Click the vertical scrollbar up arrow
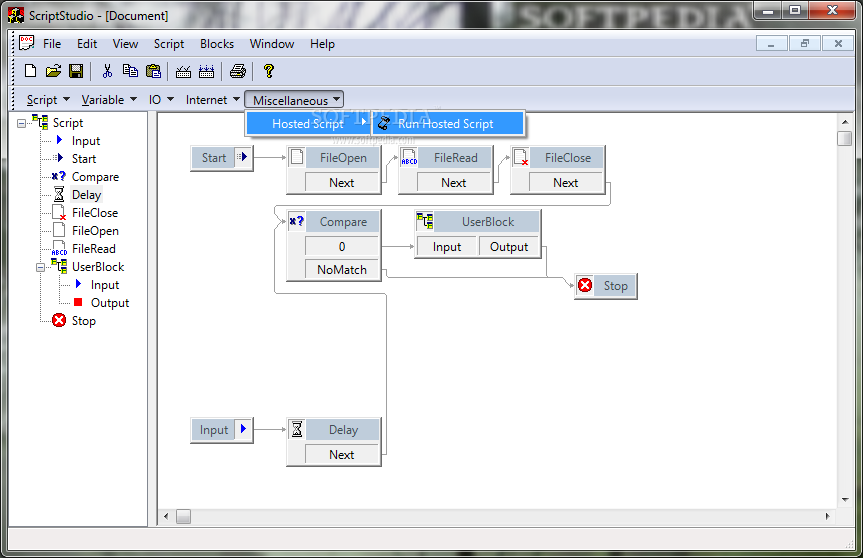863x558 pixels. coord(845,121)
